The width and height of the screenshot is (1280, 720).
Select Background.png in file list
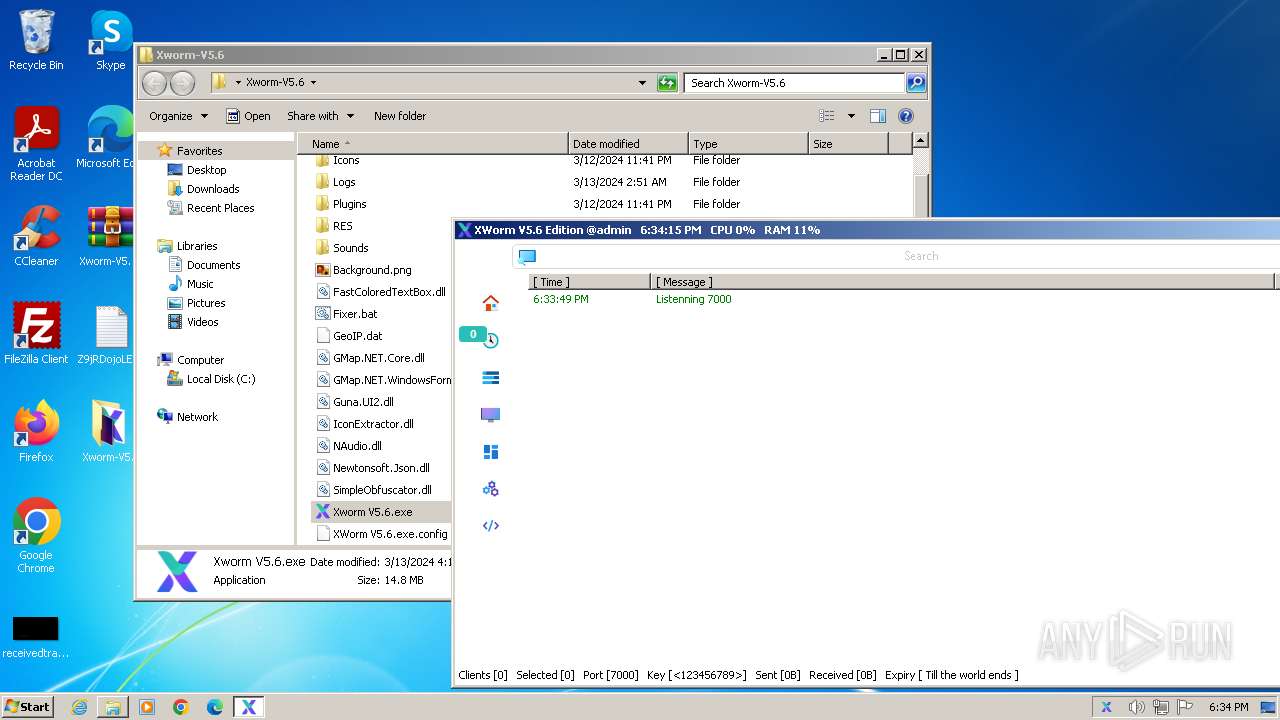click(x=372, y=270)
